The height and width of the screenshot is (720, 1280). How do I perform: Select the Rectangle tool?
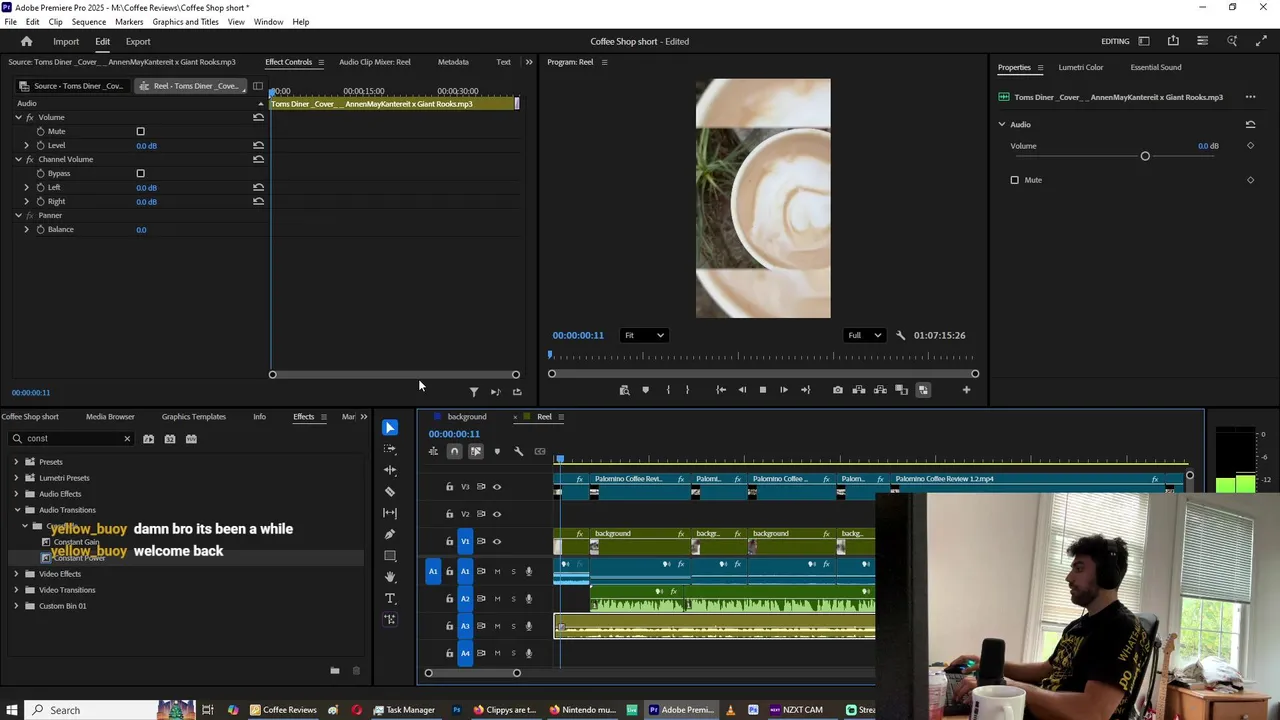(390, 556)
